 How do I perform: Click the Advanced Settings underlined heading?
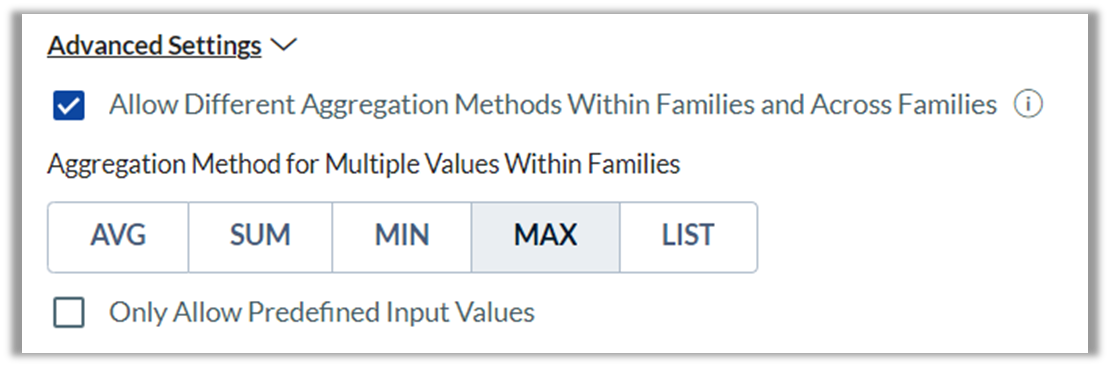[x=154, y=46]
